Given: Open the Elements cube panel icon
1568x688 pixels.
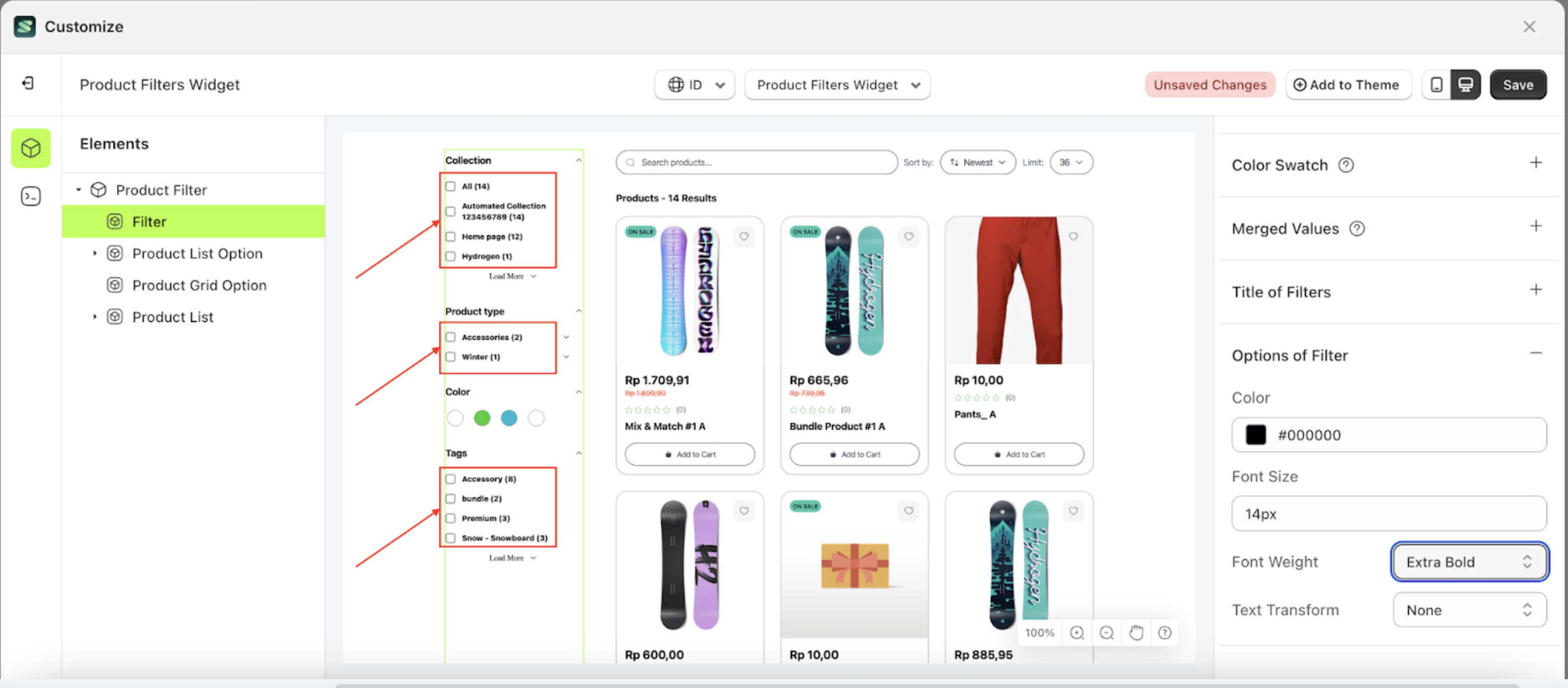Looking at the screenshot, I should click(31, 148).
